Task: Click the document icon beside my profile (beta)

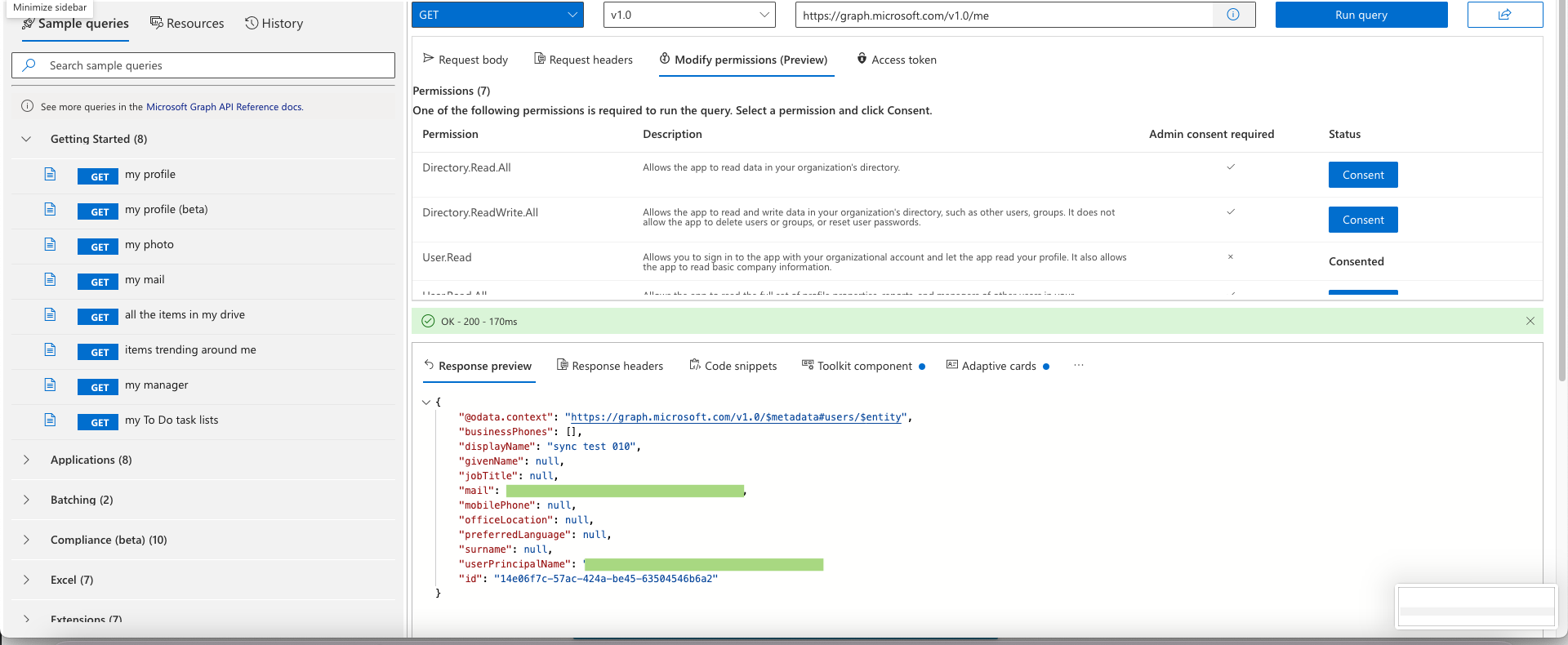Action: pos(50,209)
